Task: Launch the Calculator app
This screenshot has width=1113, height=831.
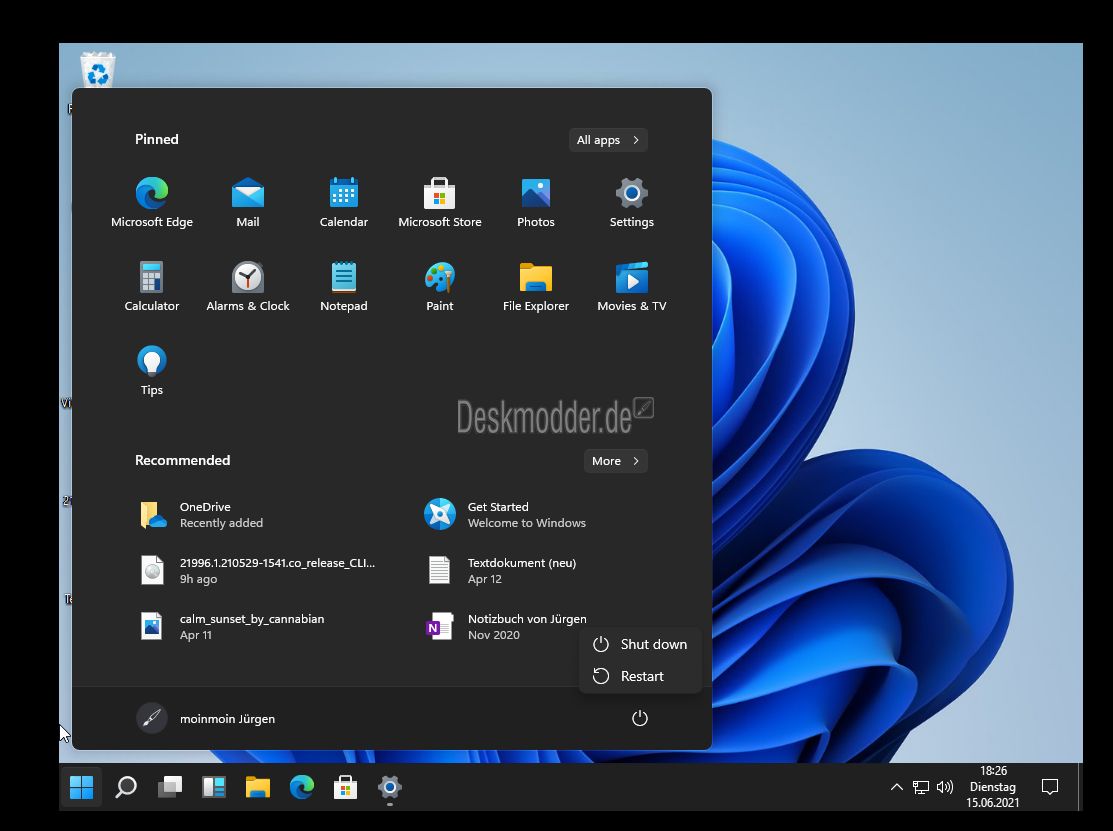Action: (152, 287)
